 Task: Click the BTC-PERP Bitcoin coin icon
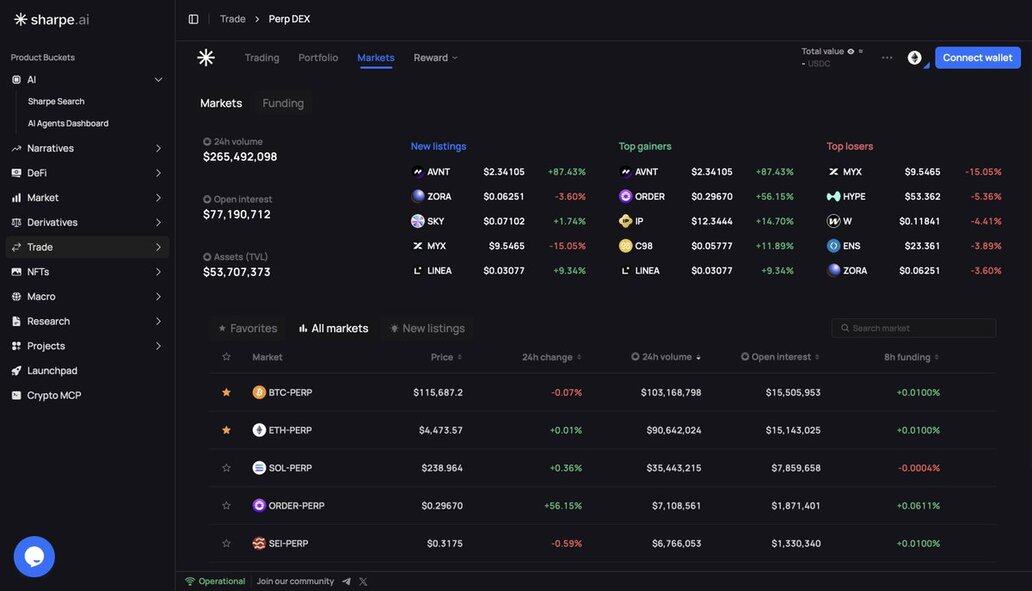(259, 392)
